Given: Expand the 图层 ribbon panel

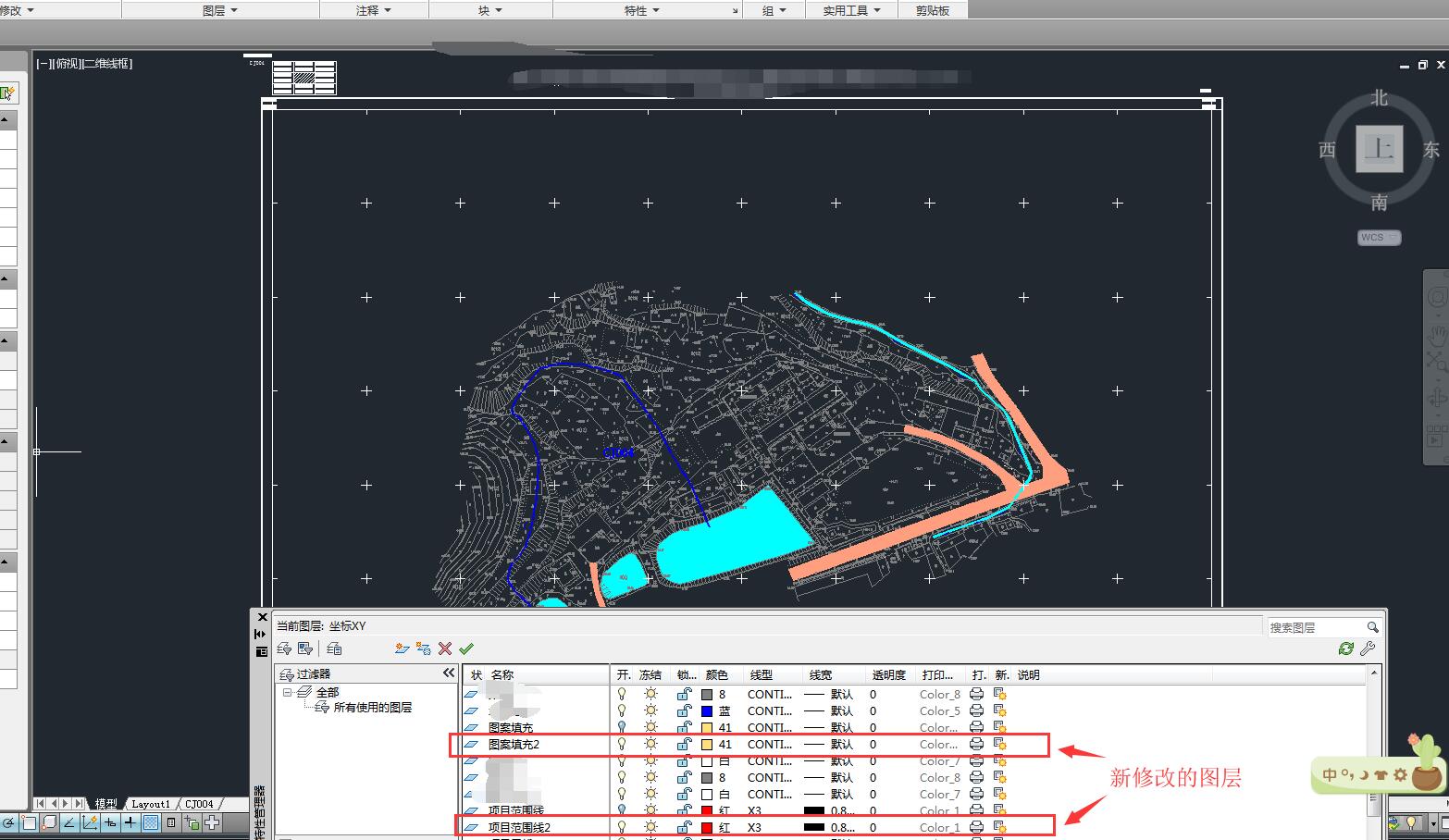Looking at the screenshot, I should pos(220,10).
